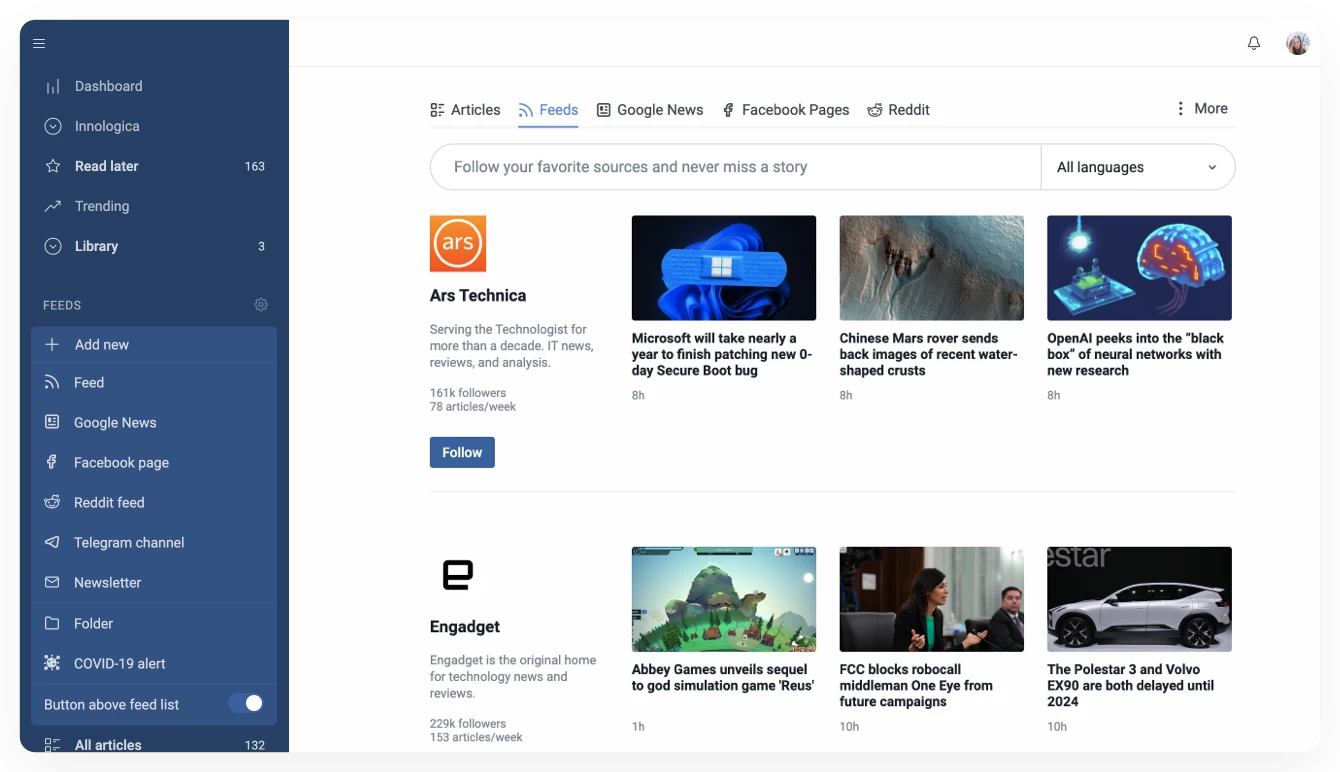
Task: Click '153 articles/week' text
Action: 476,738
